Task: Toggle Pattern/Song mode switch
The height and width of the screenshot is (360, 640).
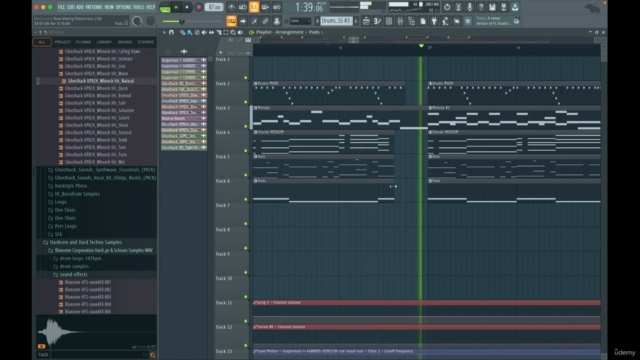Action: [x=165, y=7]
